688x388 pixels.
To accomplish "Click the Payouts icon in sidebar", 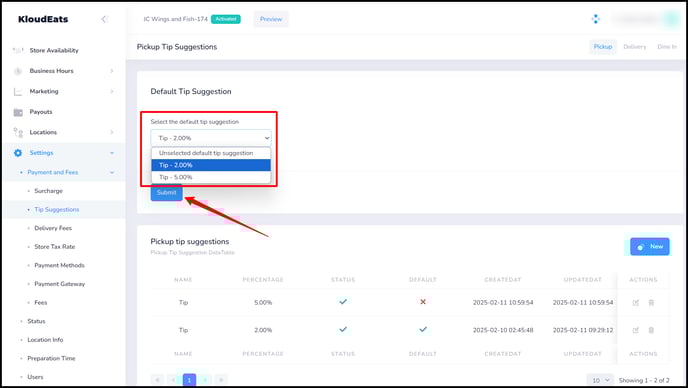I will click(18, 112).
